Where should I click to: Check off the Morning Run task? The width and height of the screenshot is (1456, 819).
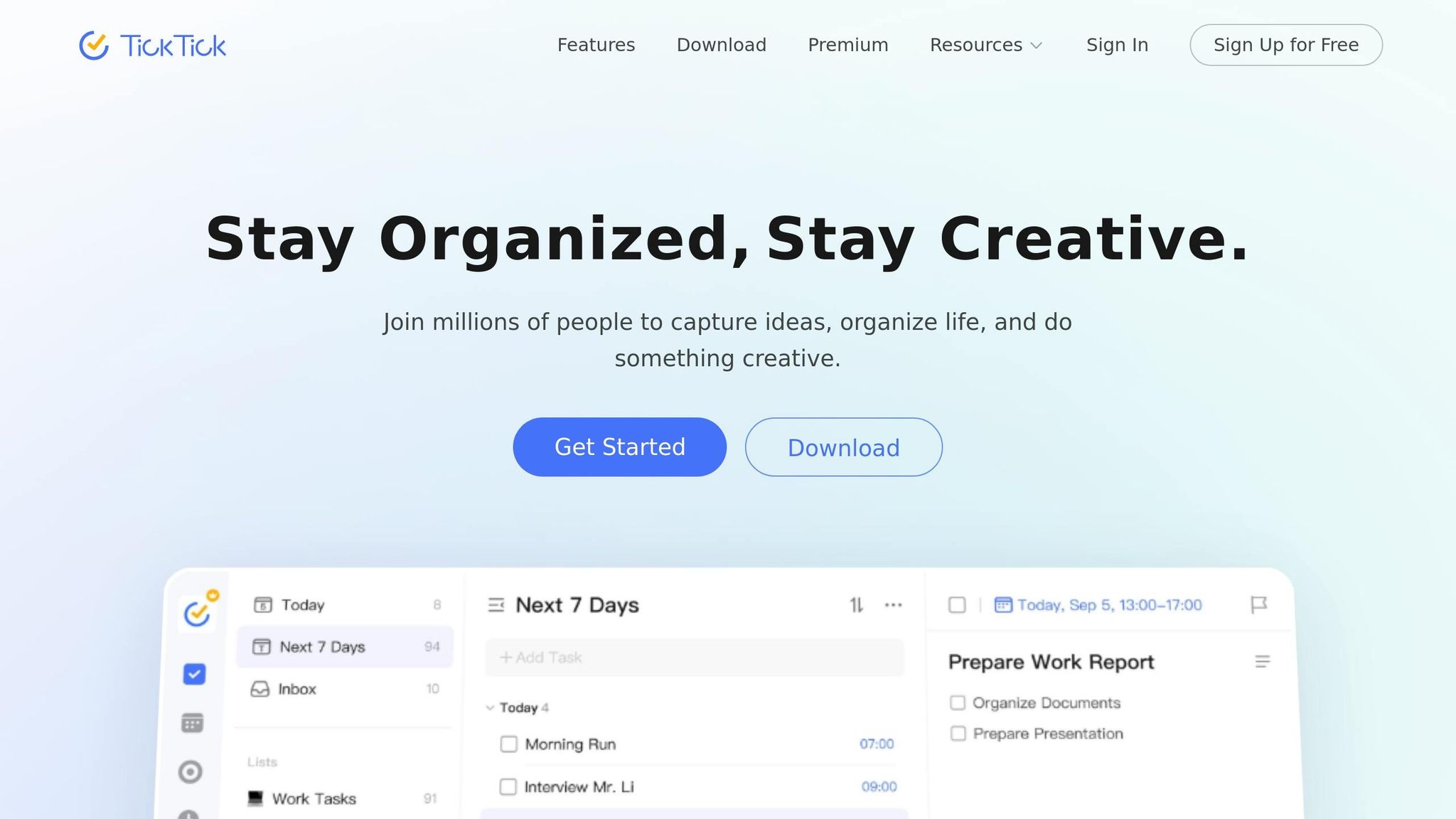(x=508, y=744)
